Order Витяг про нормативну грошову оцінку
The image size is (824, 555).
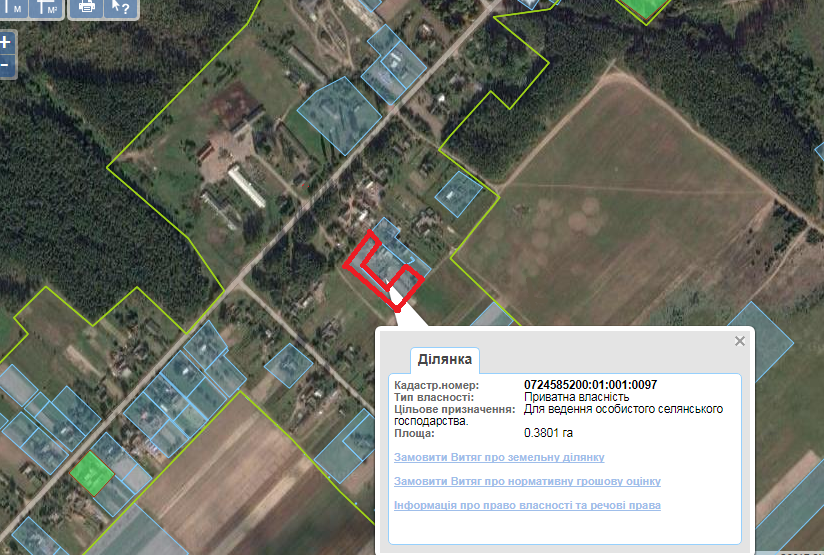(x=527, y=481)
